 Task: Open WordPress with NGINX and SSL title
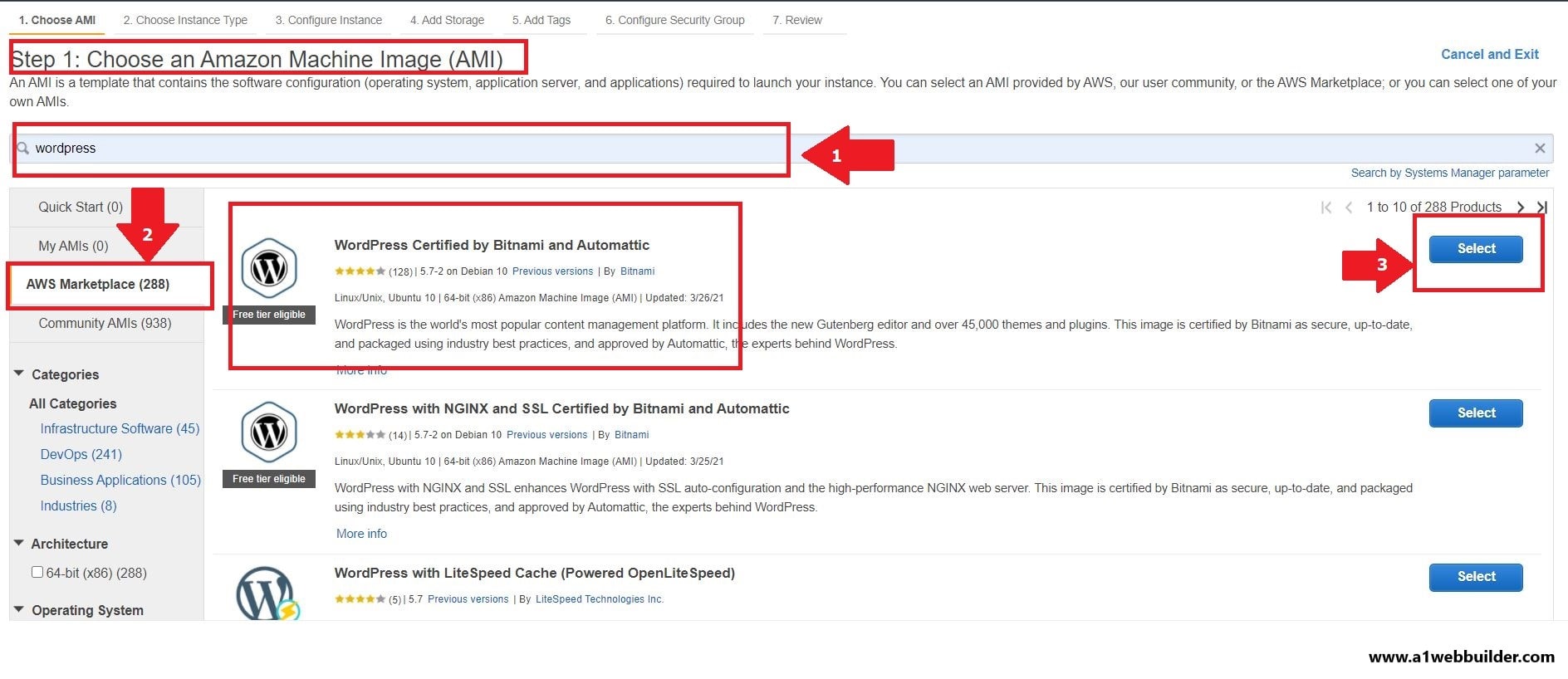click(561, 409)
